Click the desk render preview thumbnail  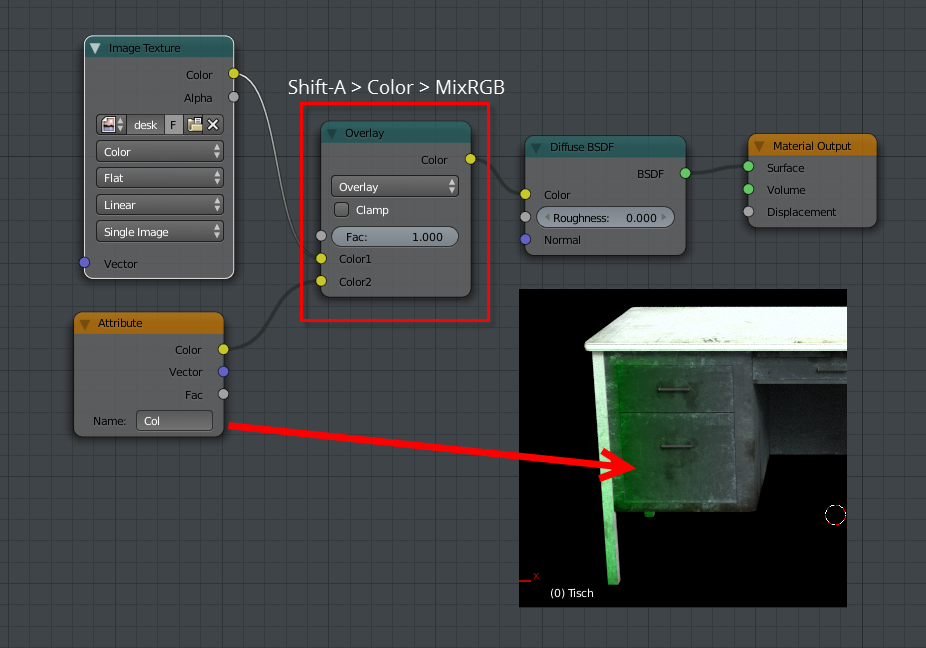click(x=683, y=448)
